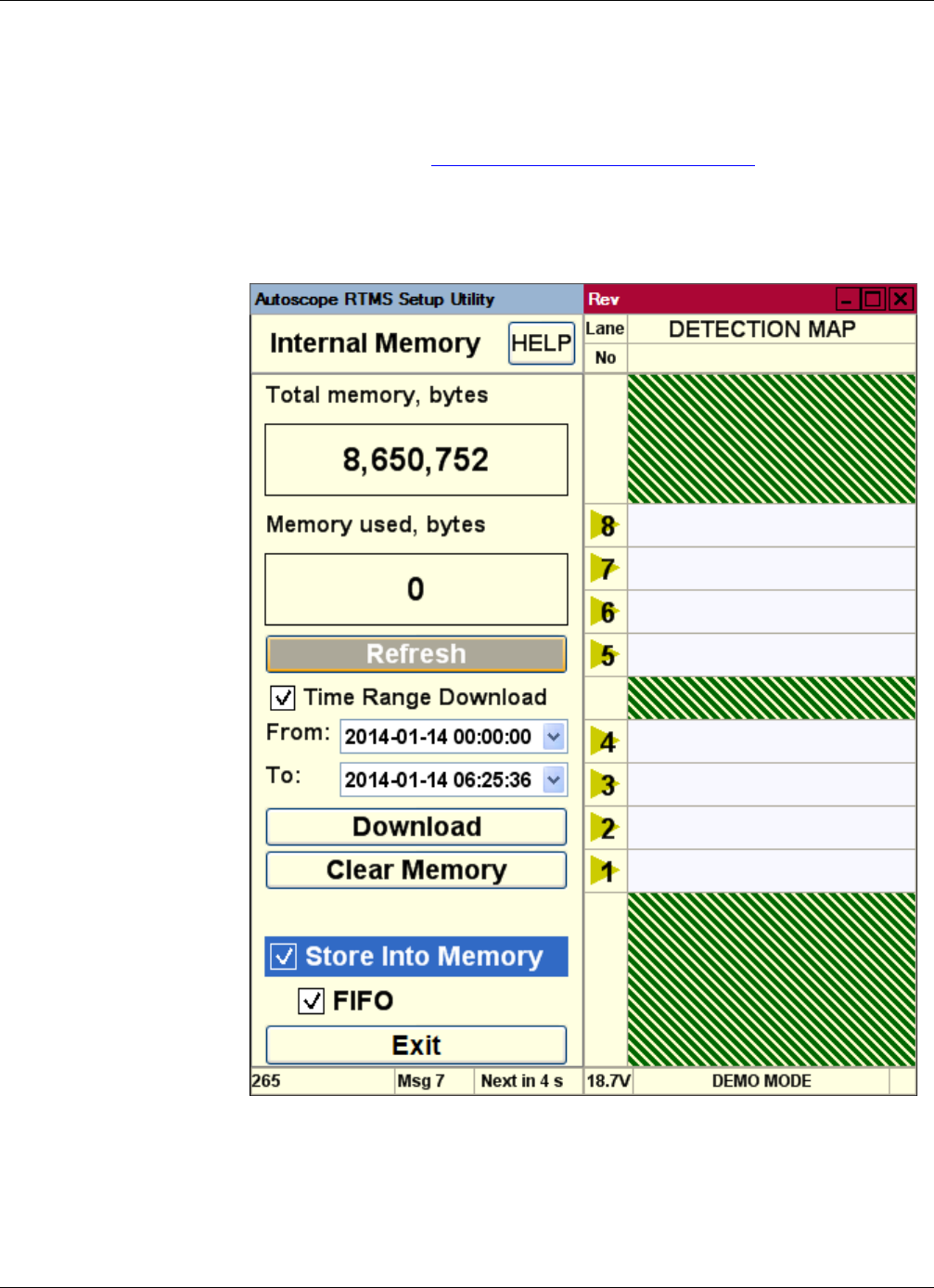The height and width of the screenshot is (1288, 934).
Task: Maximize the Rev window
Action: click(x=873, y=299)
